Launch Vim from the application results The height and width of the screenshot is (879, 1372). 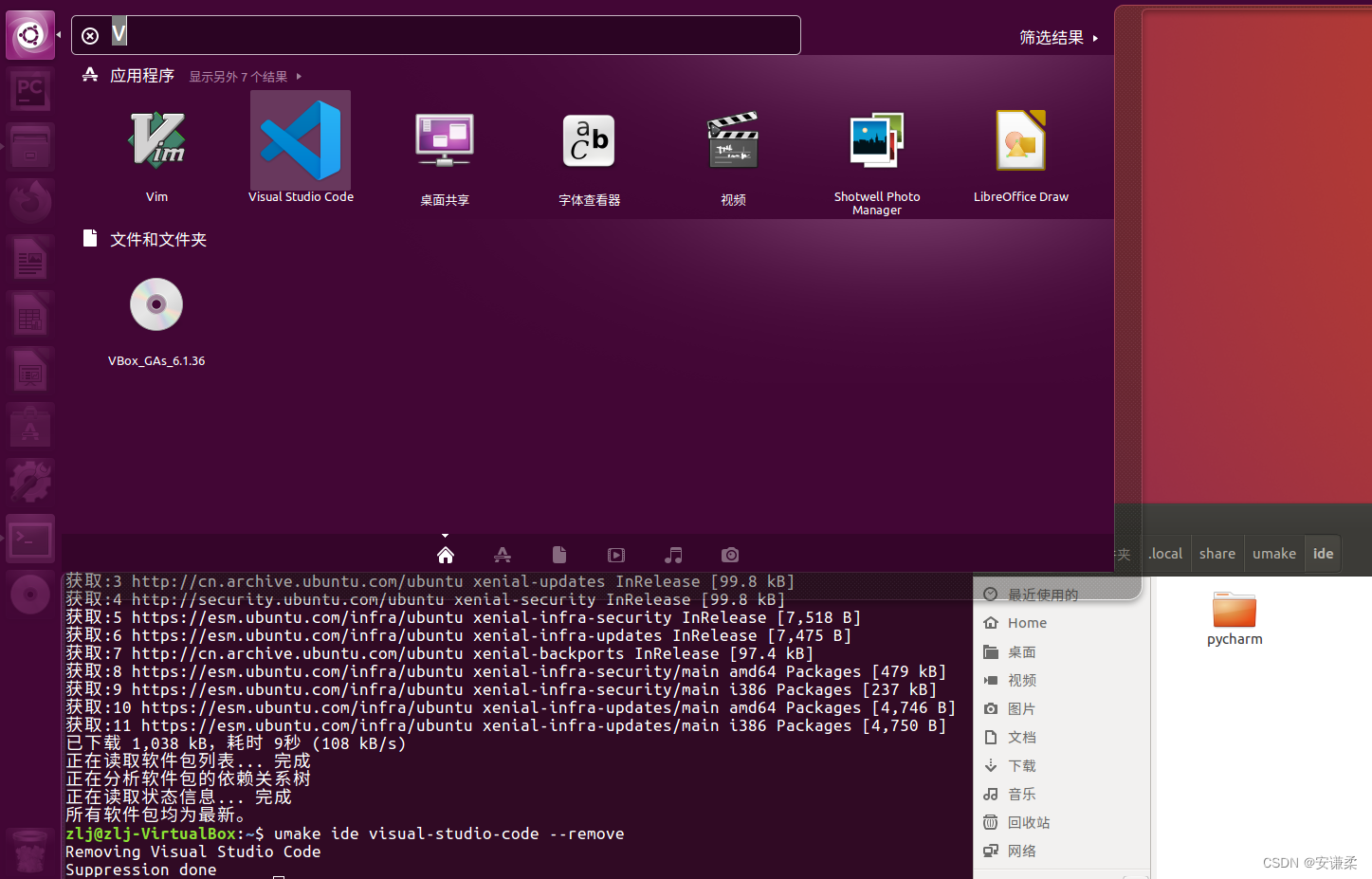[156, 139]
